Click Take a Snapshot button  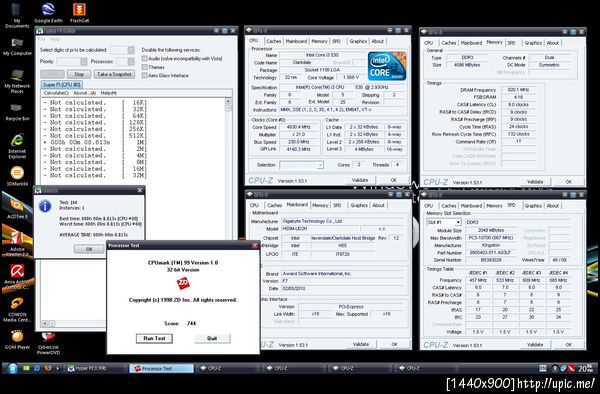click(x=114, y=74)
